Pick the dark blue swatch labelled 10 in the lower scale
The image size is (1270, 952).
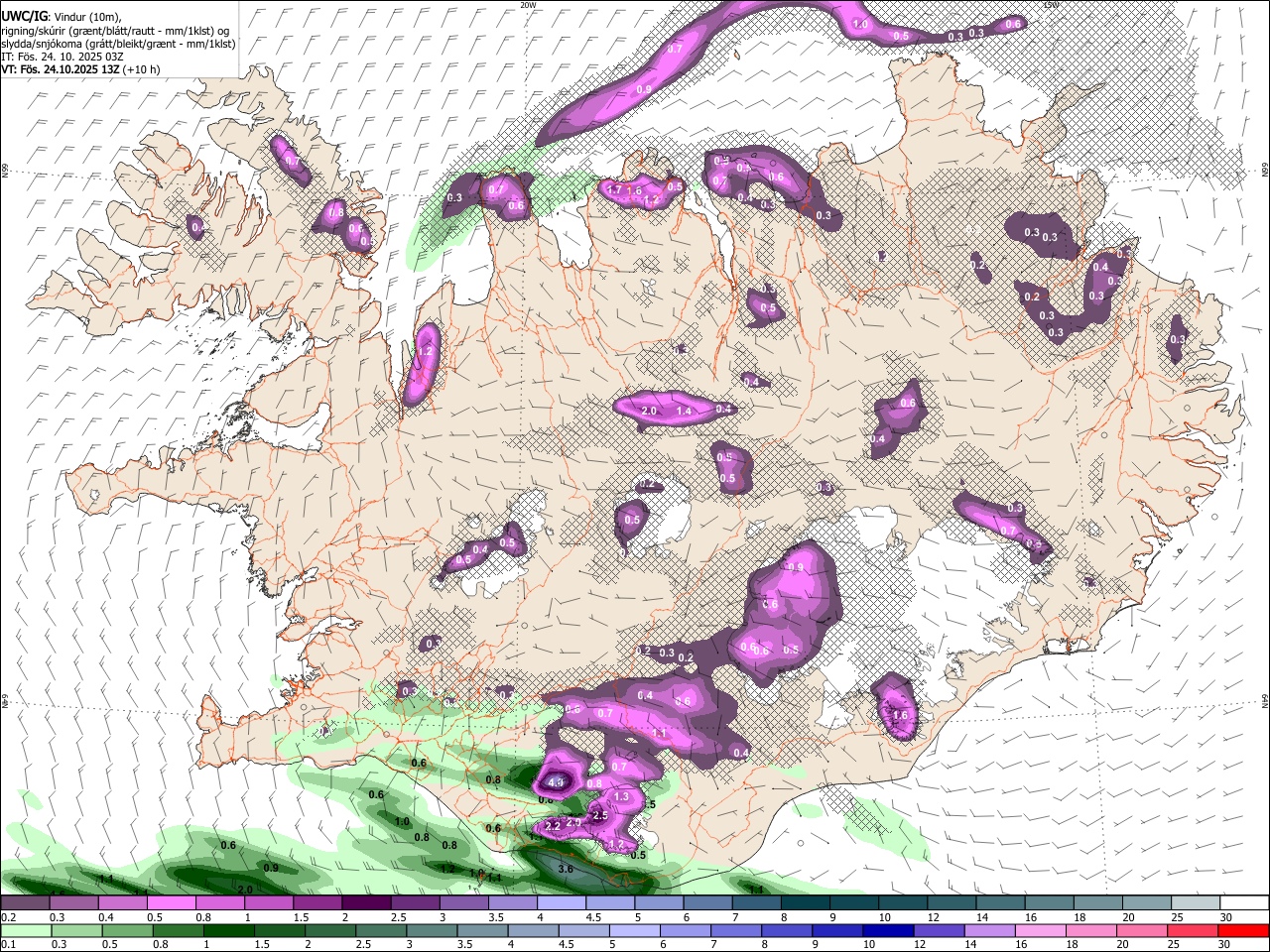[886, 930]
